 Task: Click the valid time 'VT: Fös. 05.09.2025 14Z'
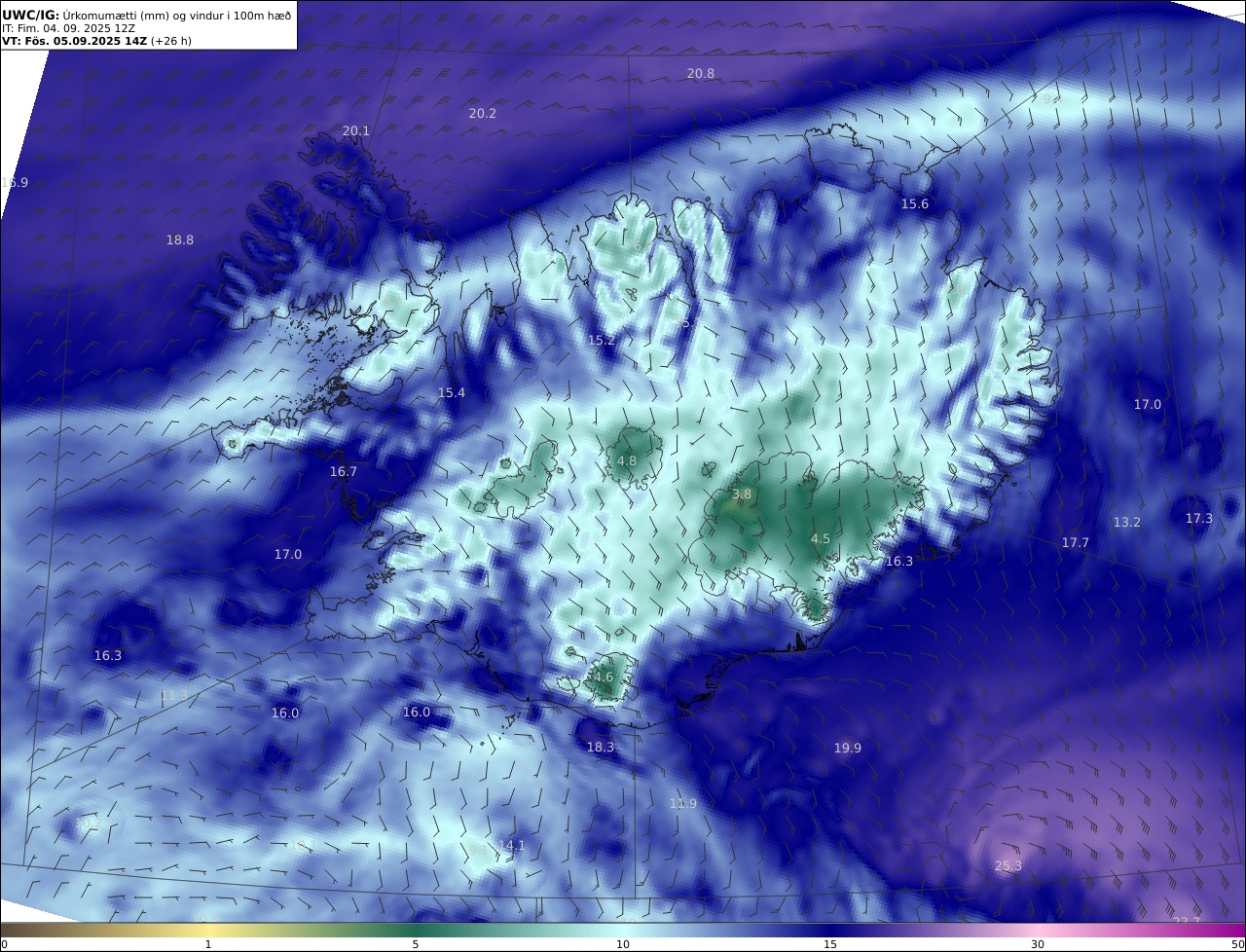[x=74, y=41]
